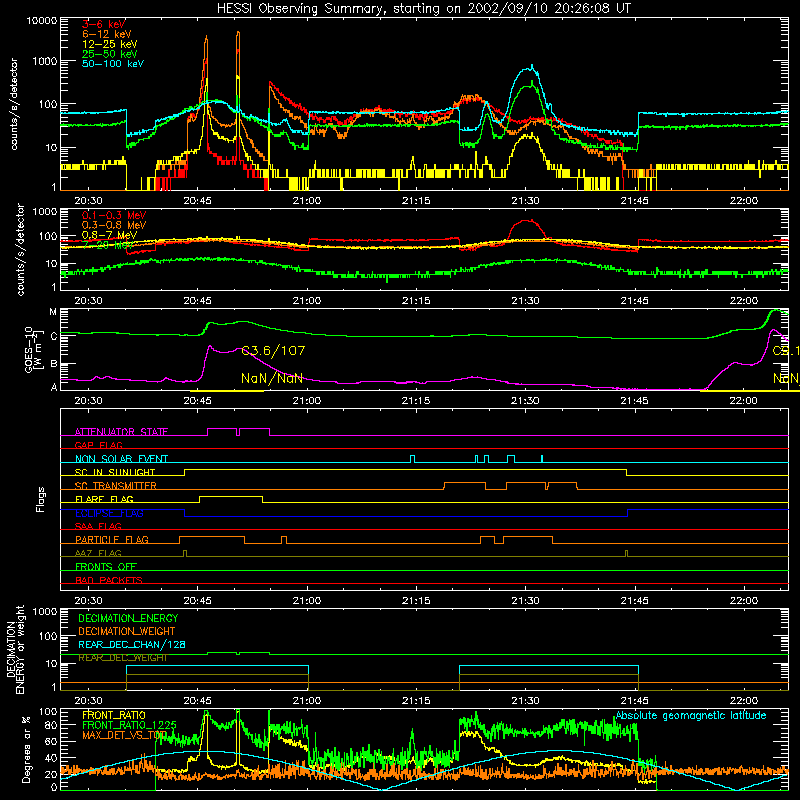Click the DECIMATION ENERGY or weight axis title

coord(15,650)
